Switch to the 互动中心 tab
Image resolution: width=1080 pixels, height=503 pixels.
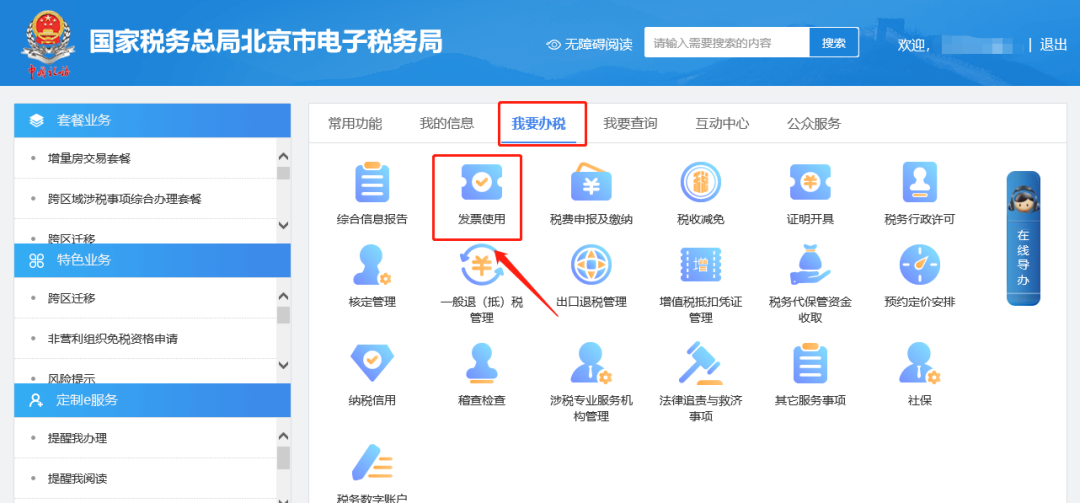coord(723,124)
